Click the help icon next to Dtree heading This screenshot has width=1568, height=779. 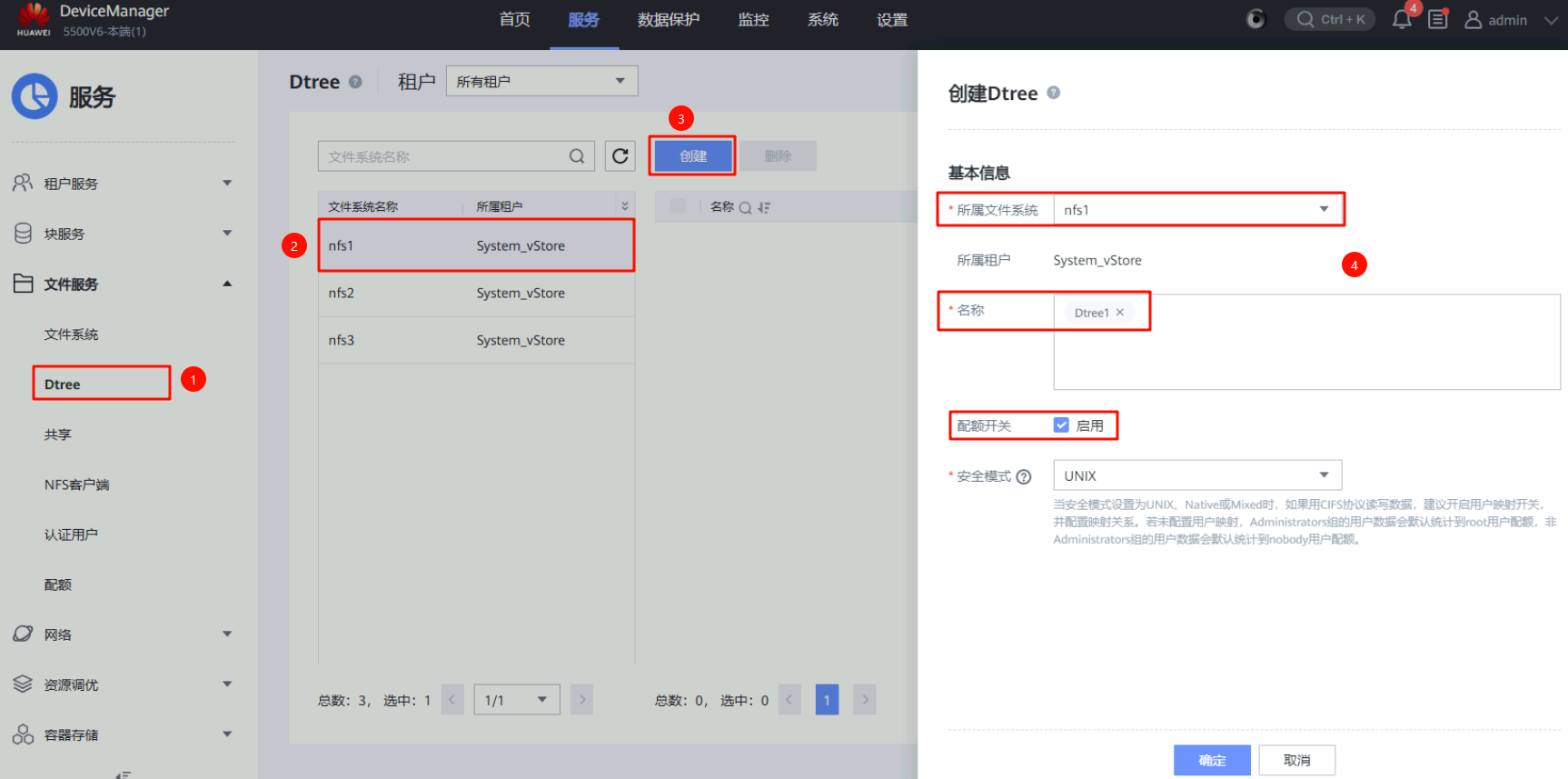[x=355, y=82]
